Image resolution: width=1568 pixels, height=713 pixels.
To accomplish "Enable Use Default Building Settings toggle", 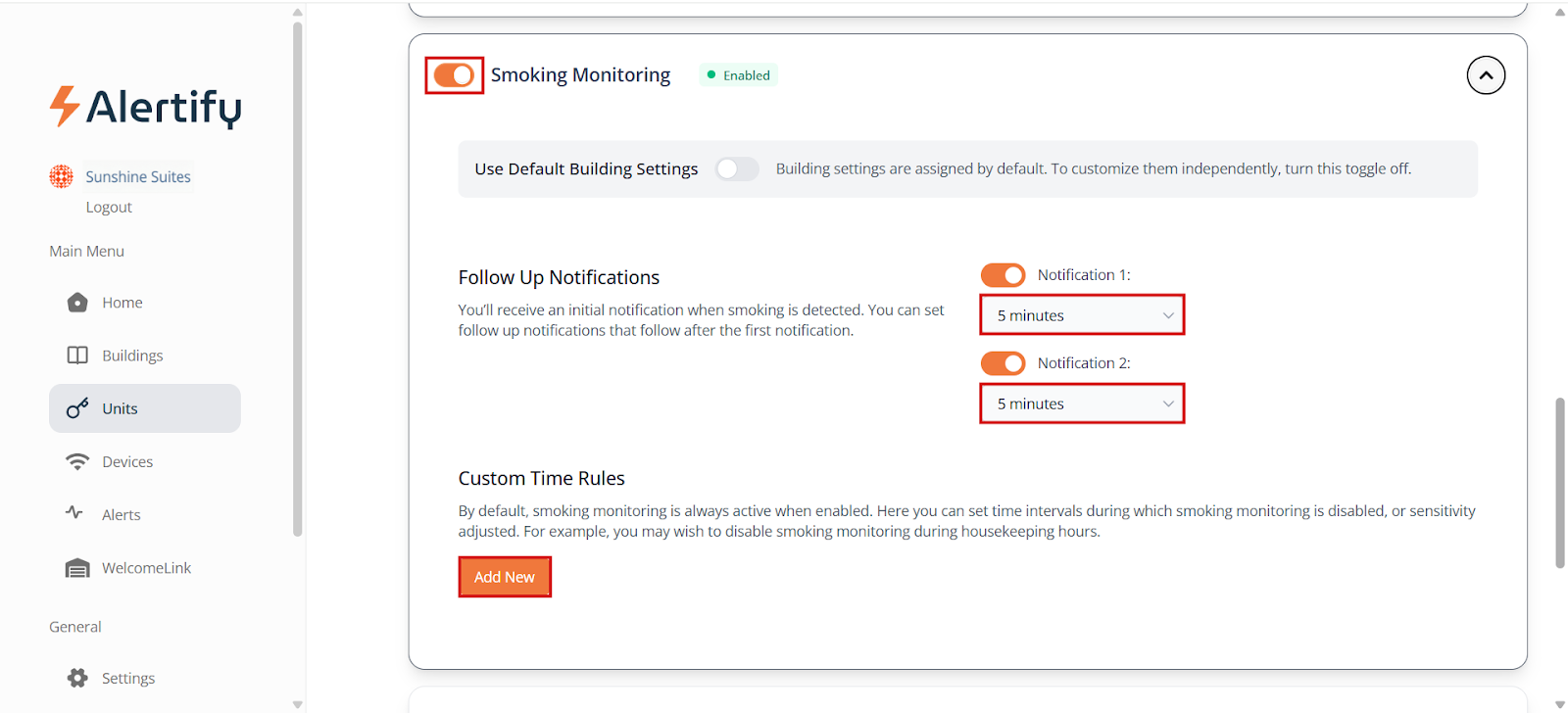I will point(737,168).
